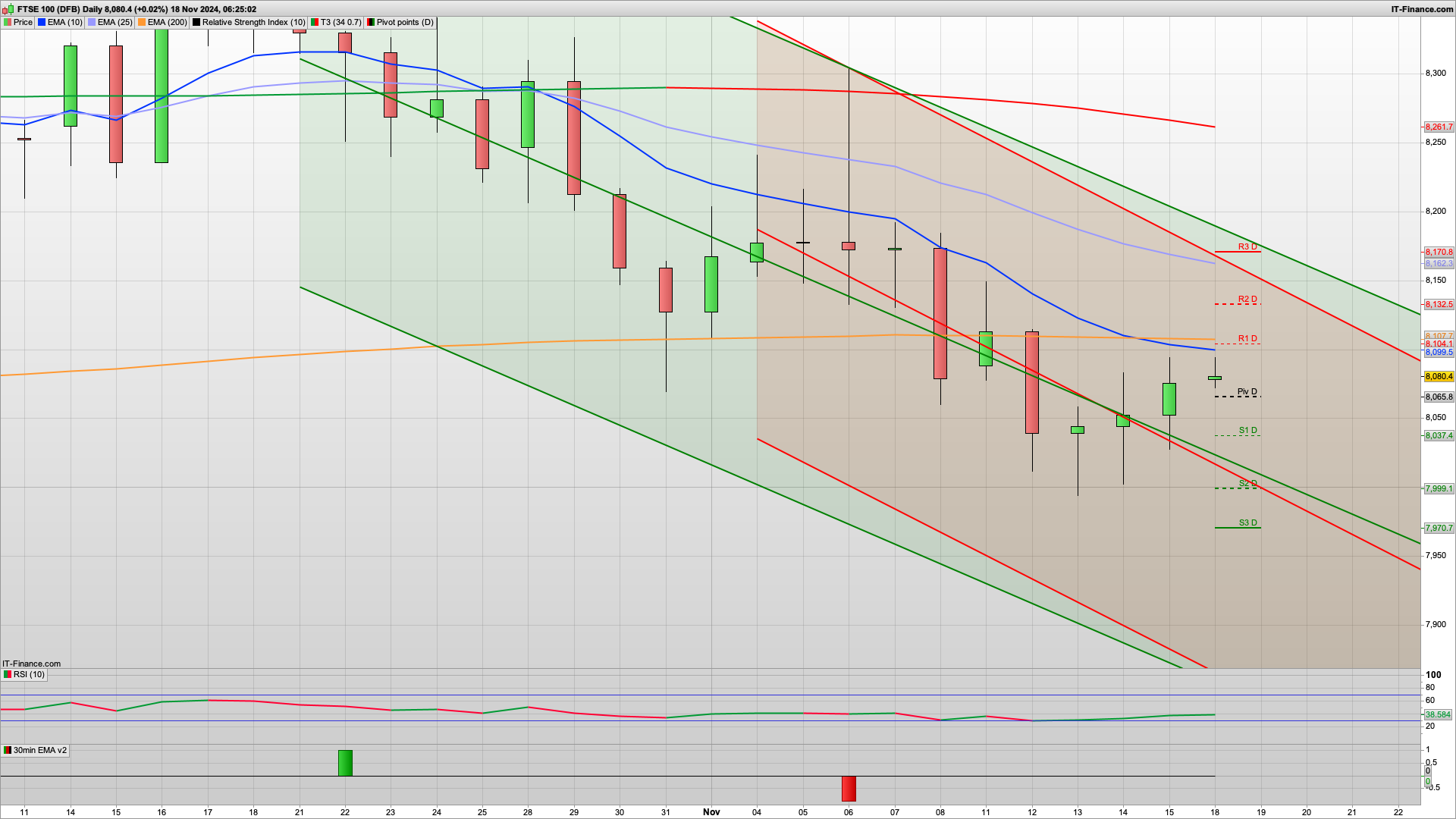The width and height of the screenshot is (1456, 819).
Task: Click the 30min EMA v2 panel icon
Action: point(8,750)
